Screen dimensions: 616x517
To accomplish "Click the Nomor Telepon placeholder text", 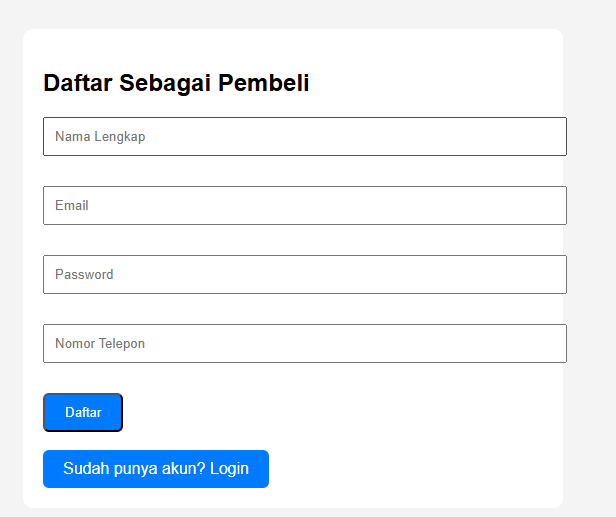I will [100, 344].
